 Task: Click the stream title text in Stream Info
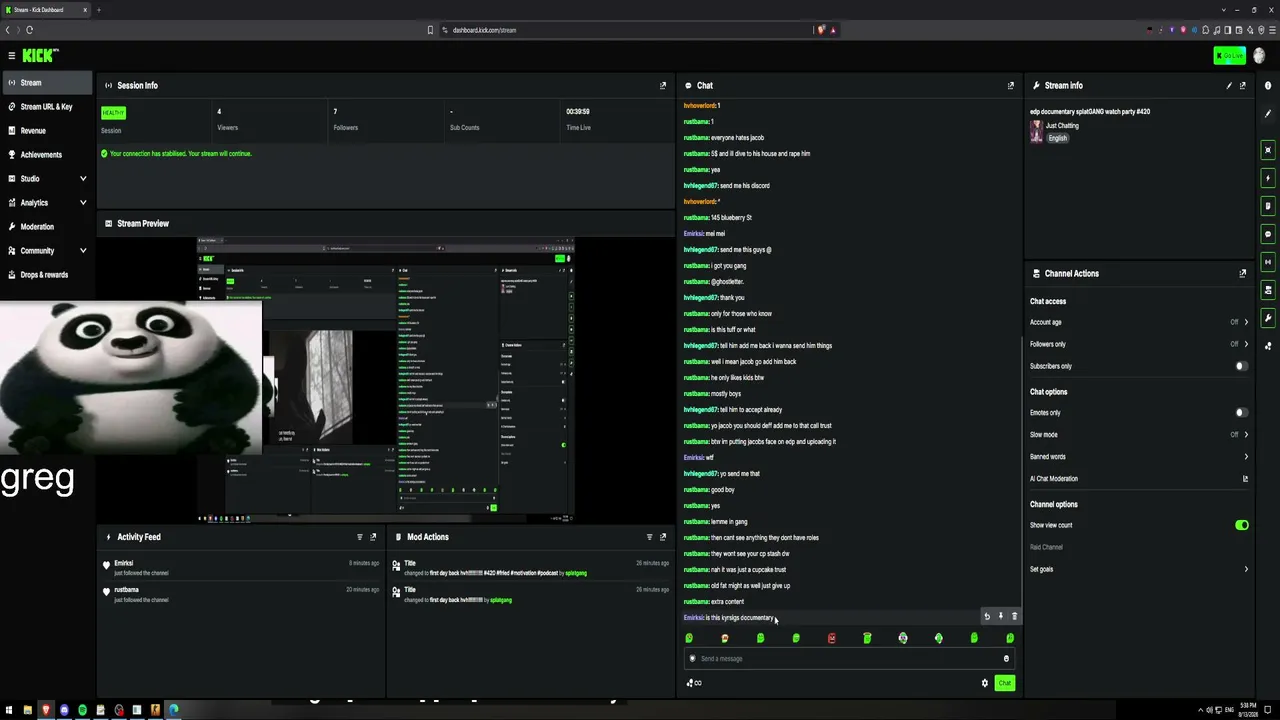[1090, 112]
